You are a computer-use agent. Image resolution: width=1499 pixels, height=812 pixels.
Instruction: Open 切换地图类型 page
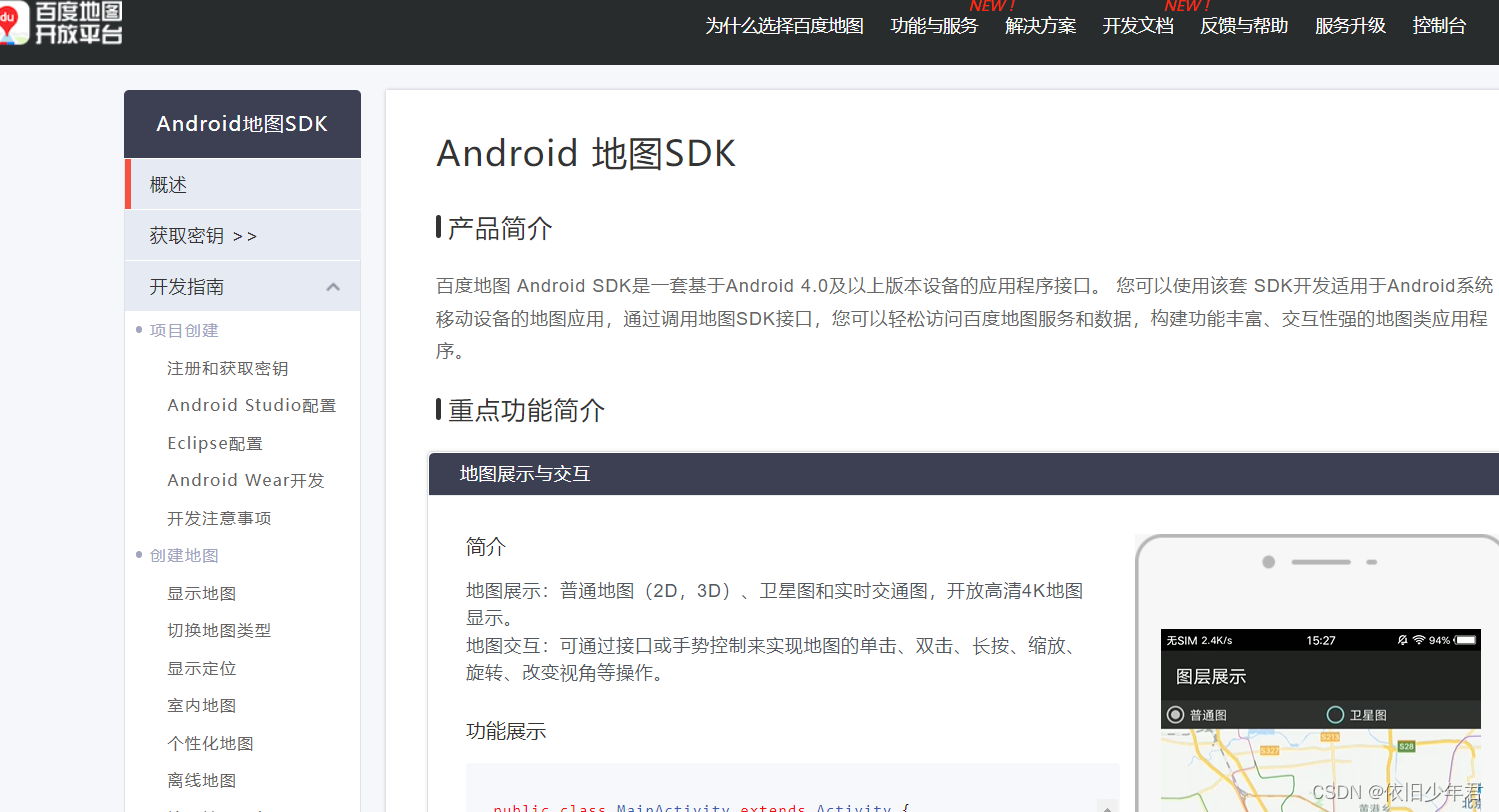tap(219, 630)
